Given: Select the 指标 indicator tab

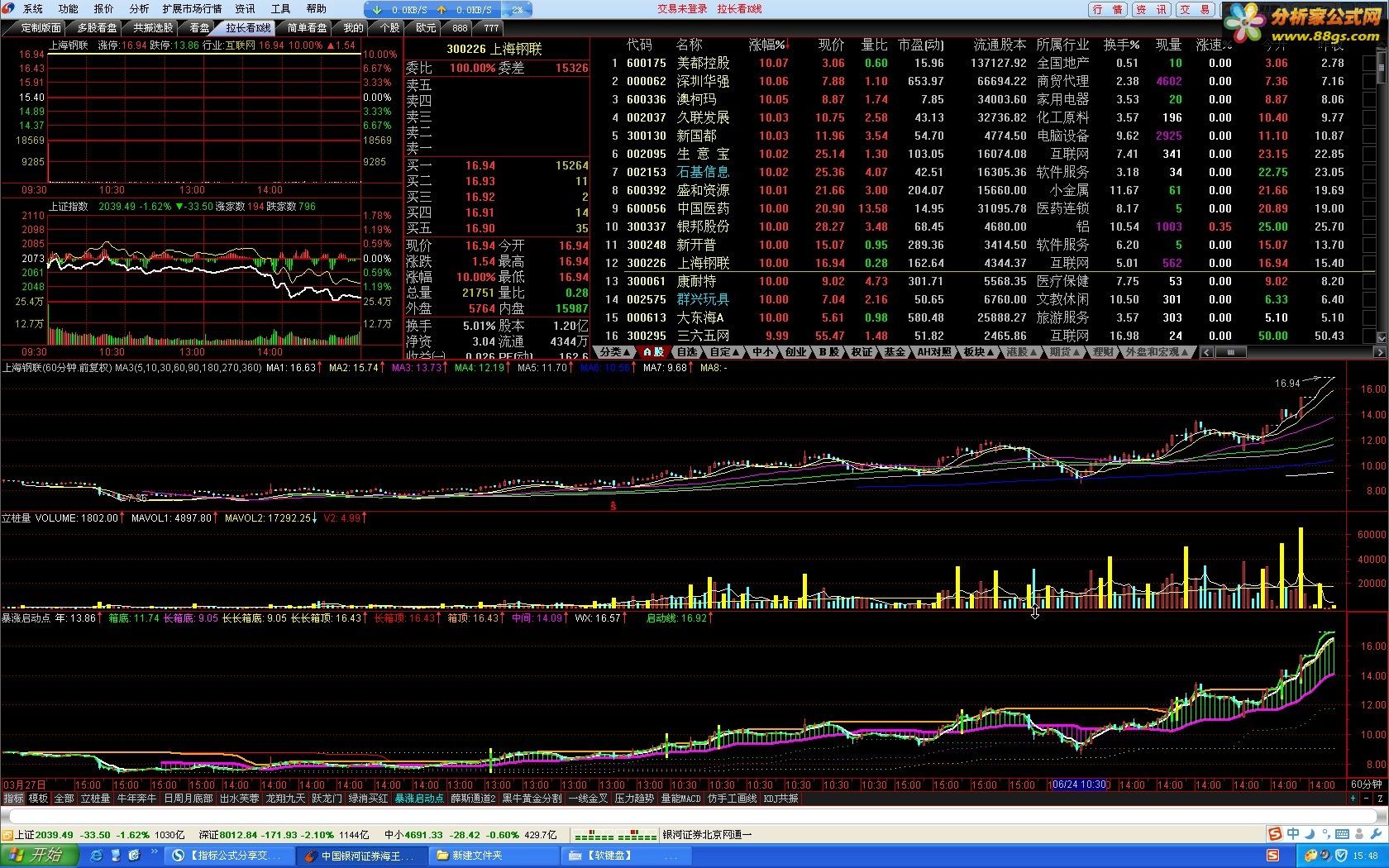Looking at the screenshot, I should [x=14, y=799].
